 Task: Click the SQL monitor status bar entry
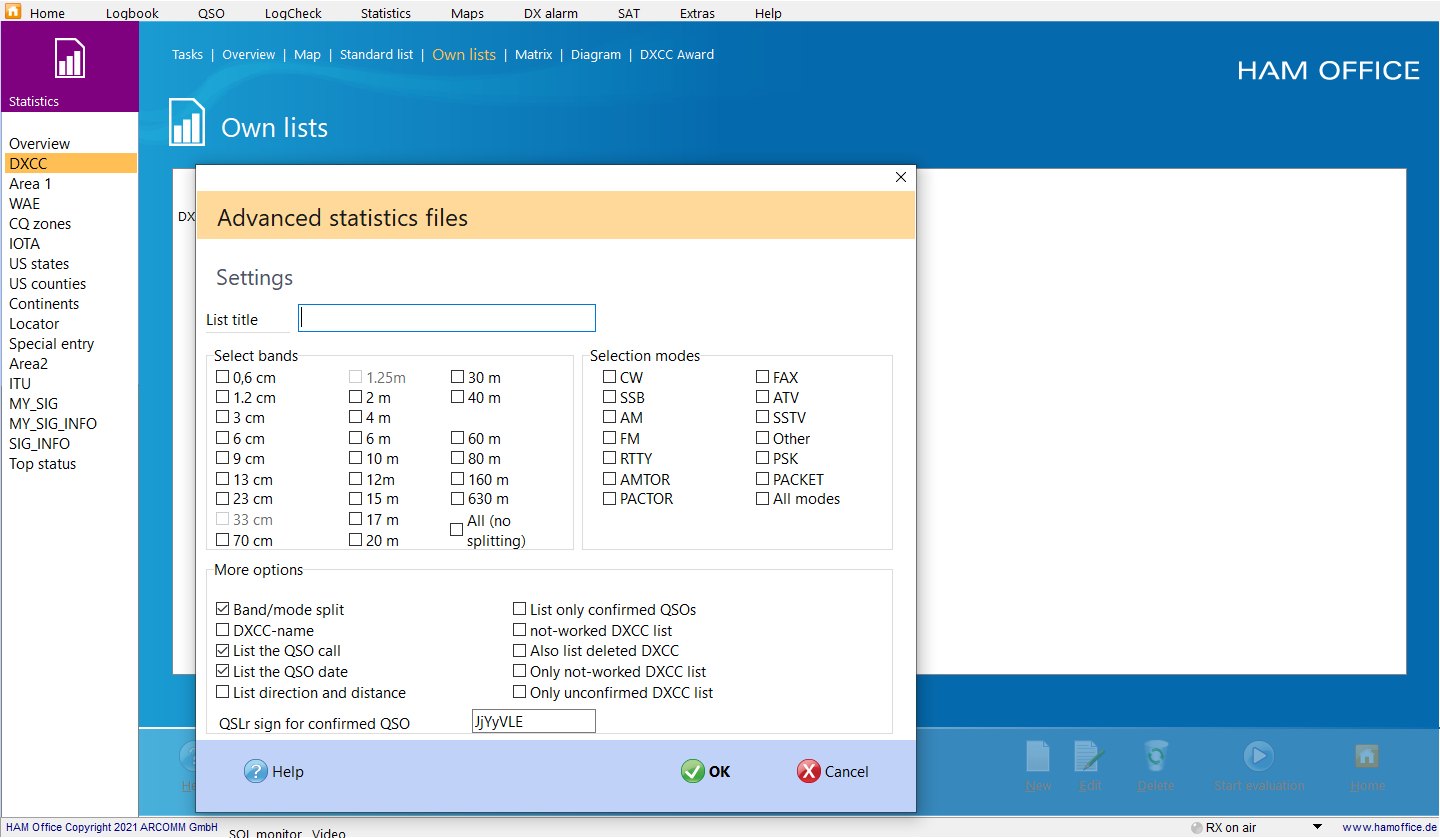(265, 832)
